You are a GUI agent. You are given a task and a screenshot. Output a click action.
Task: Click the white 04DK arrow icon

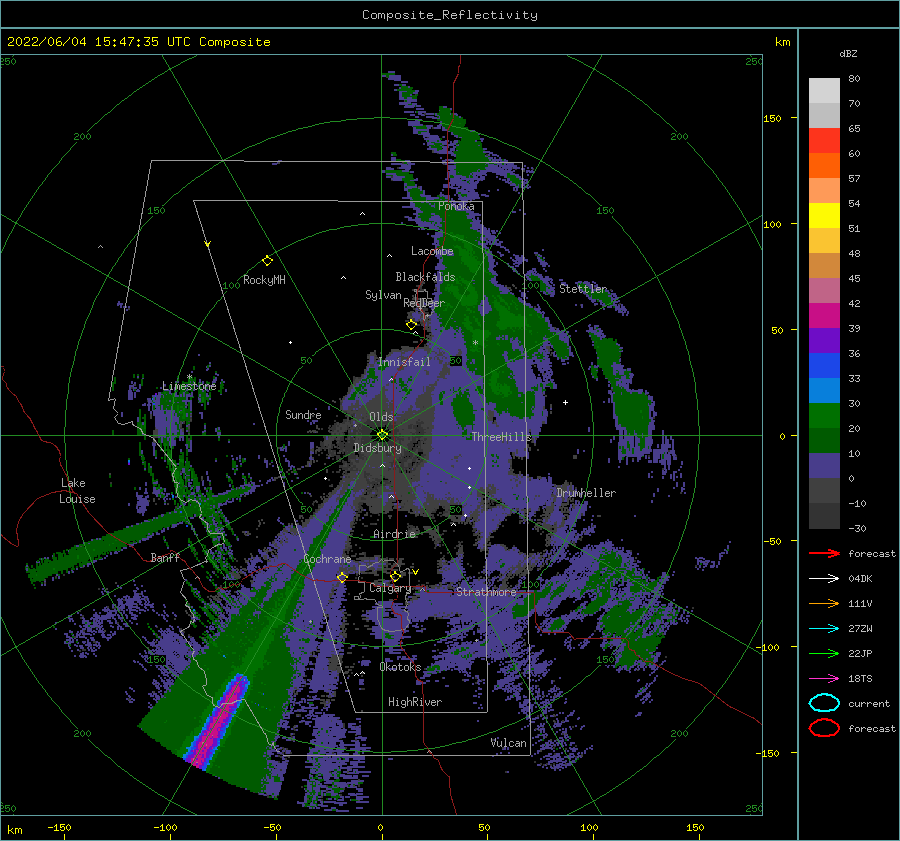(824, 578)
